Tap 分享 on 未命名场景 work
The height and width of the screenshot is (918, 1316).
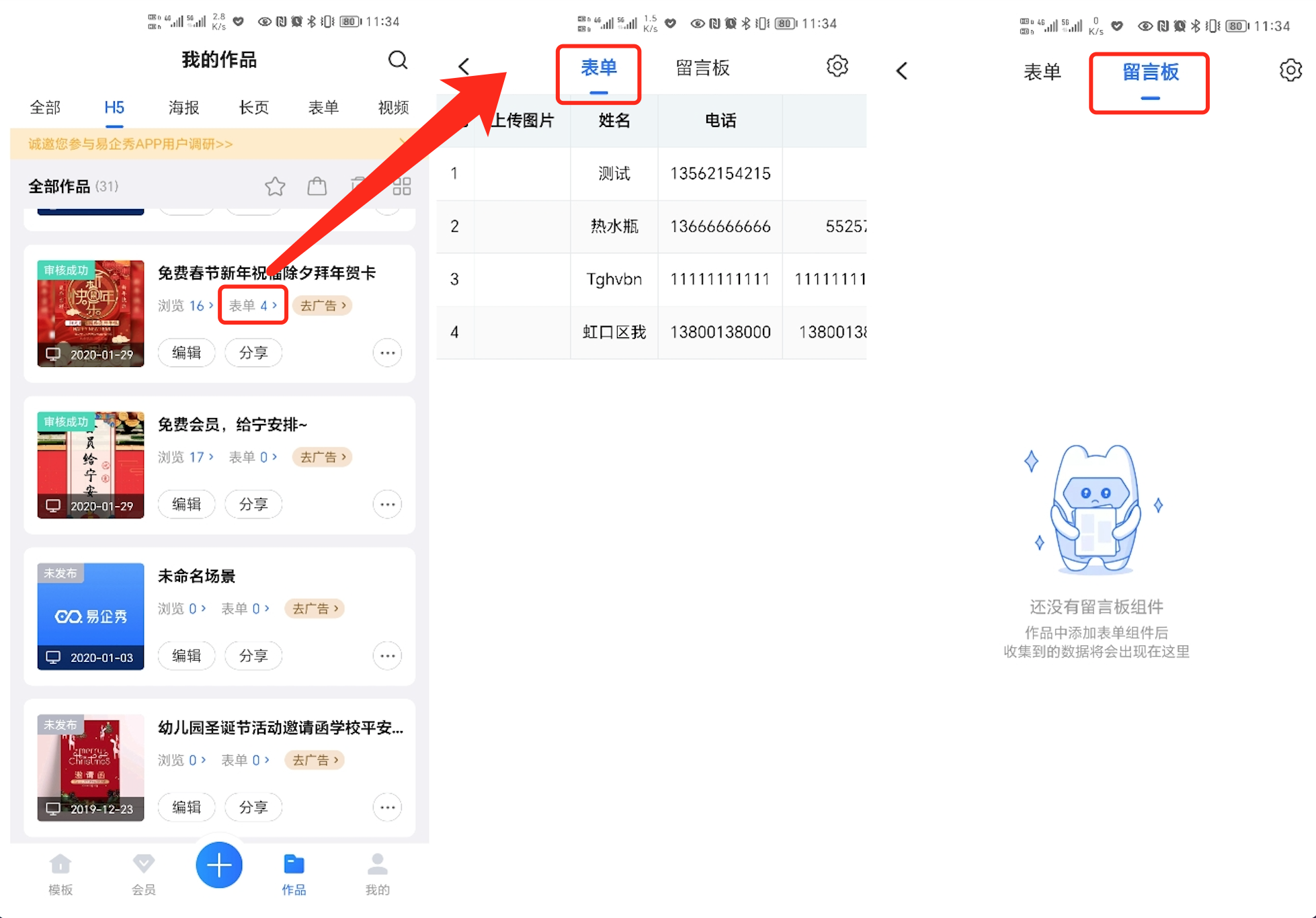253,655
